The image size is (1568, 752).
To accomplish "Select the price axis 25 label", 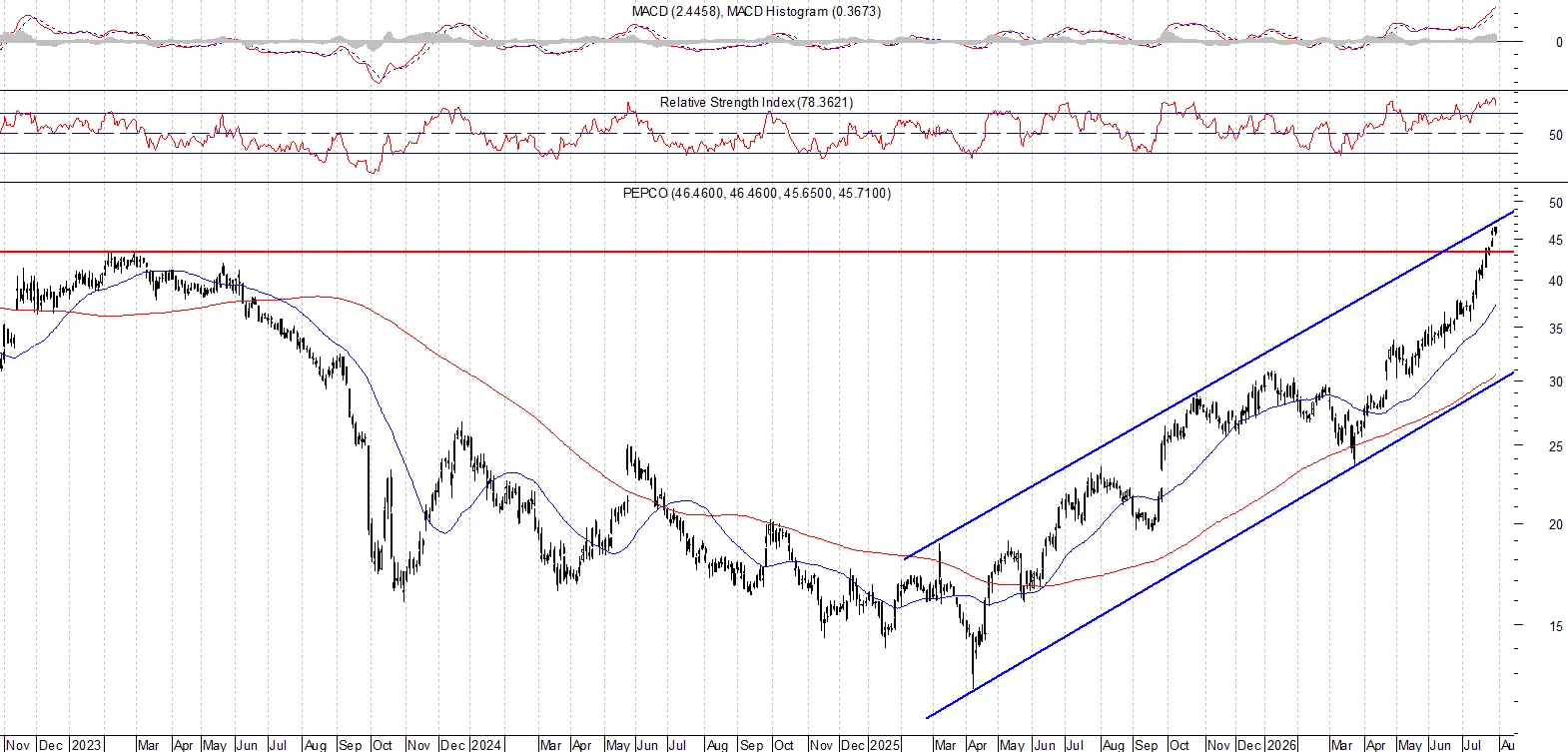I will click(x=1556, y=446).
